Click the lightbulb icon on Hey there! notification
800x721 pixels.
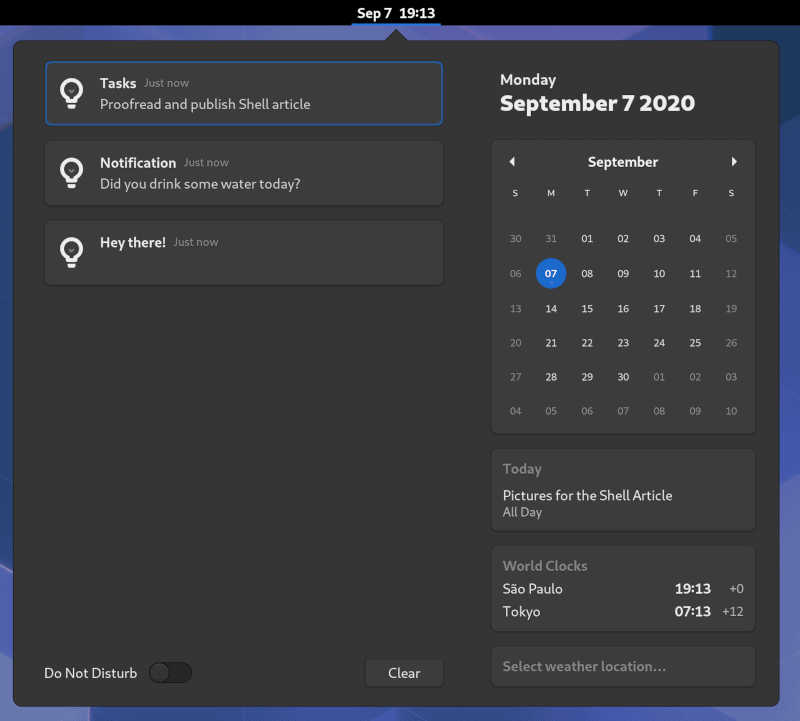pyautogui.click(x=72, y=251)
